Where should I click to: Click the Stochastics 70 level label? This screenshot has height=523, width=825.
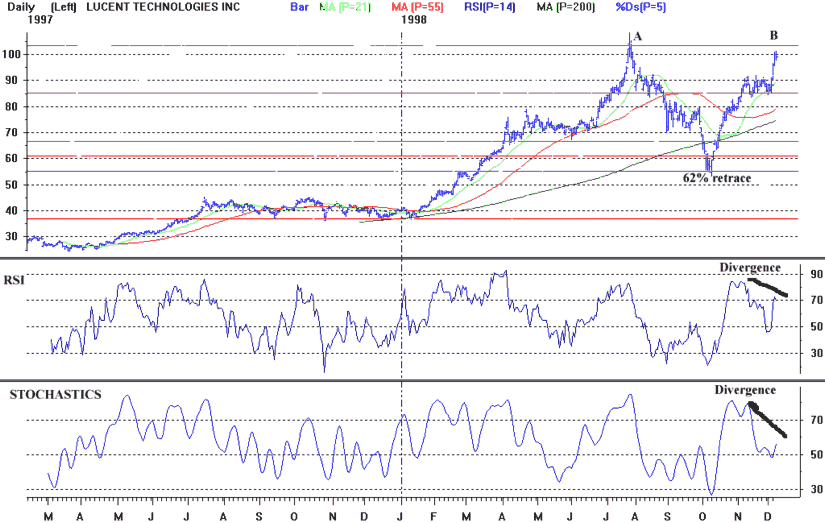click(817, 420)
